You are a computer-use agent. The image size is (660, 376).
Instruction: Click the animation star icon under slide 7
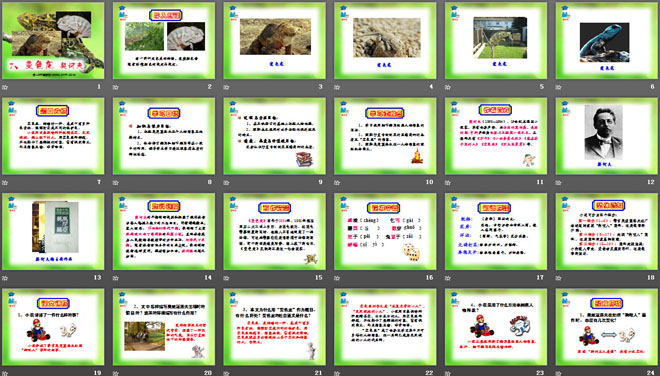[x=5, y=183]
